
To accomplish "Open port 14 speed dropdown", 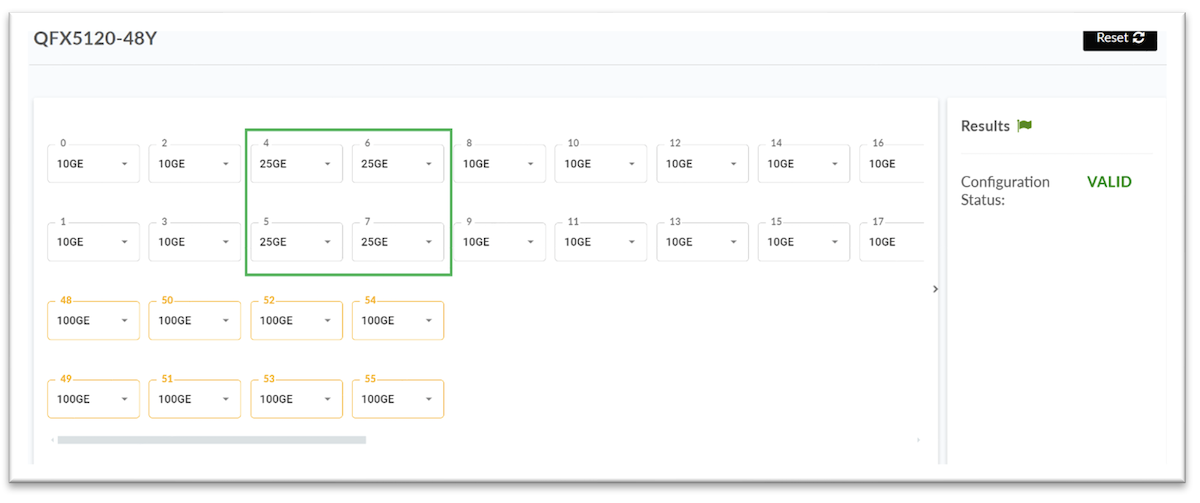I will [804, 164].
